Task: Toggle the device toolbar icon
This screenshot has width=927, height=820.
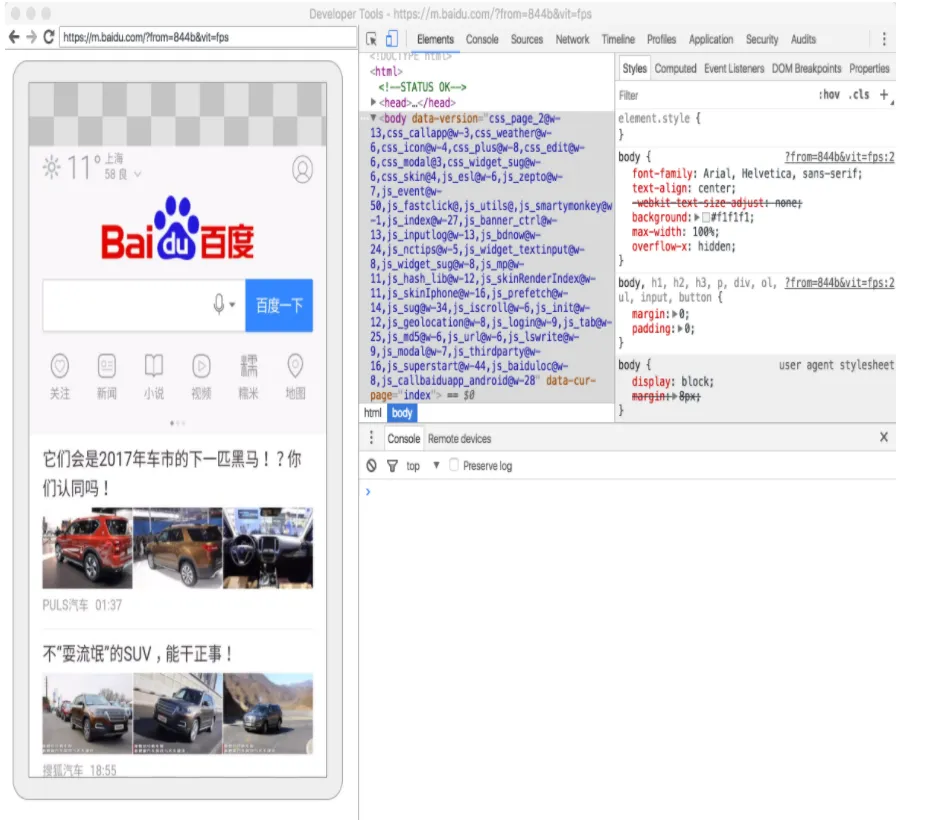Action: [391, 39]
